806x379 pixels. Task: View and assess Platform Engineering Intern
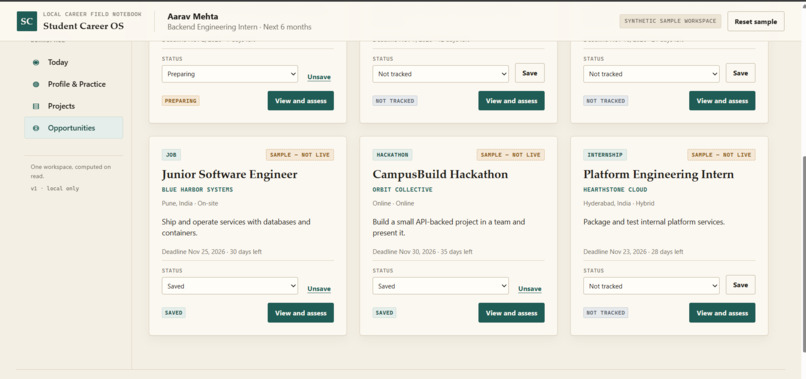click(x=722, y=313)
